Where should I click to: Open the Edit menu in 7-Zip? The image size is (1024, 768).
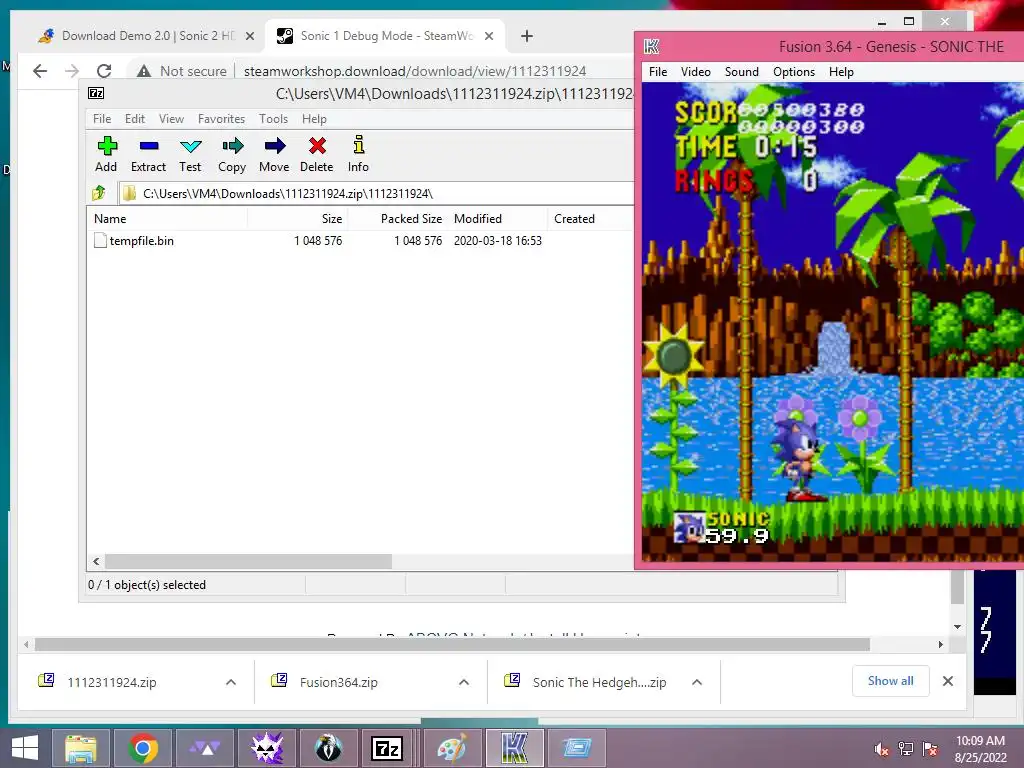[x=135, y=119]
